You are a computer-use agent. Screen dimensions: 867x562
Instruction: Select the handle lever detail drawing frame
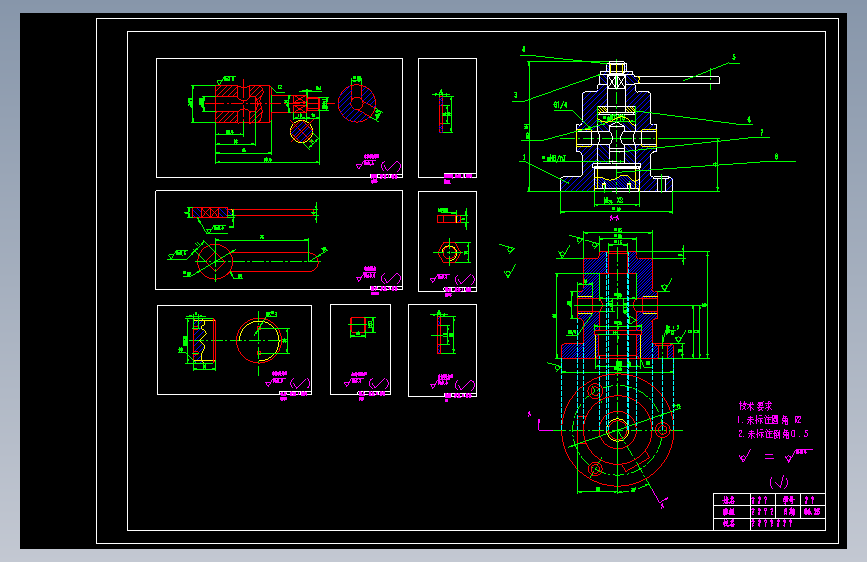click(279, 240)
